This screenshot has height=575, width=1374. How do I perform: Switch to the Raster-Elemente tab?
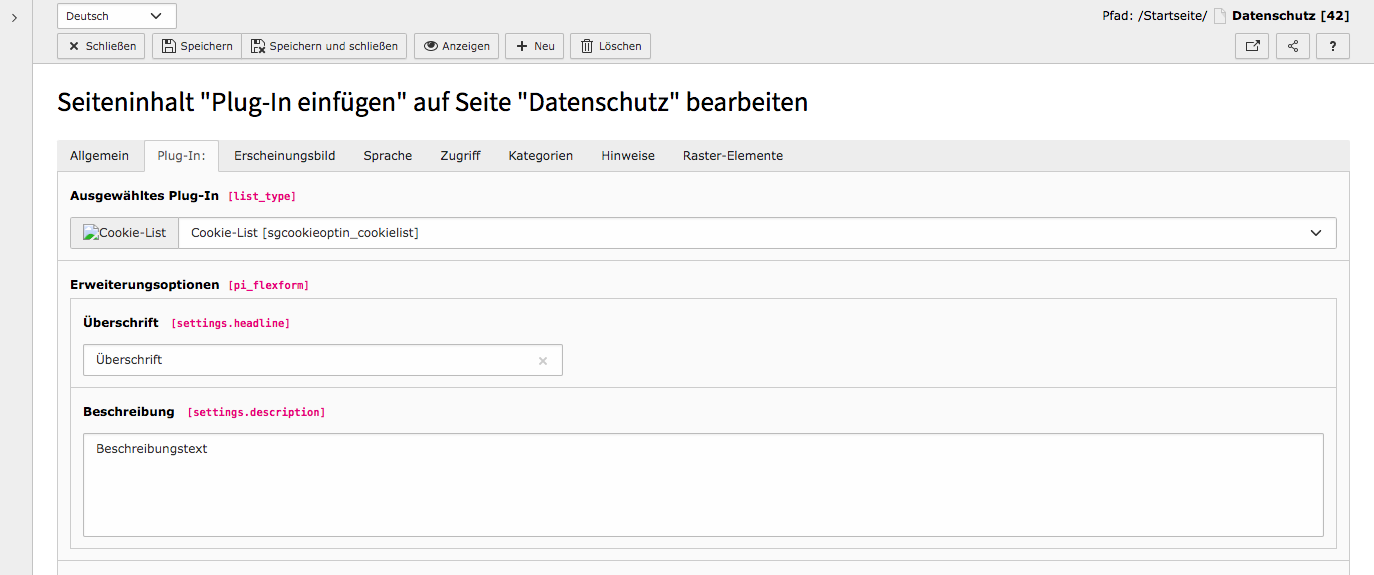pos(733,156)
